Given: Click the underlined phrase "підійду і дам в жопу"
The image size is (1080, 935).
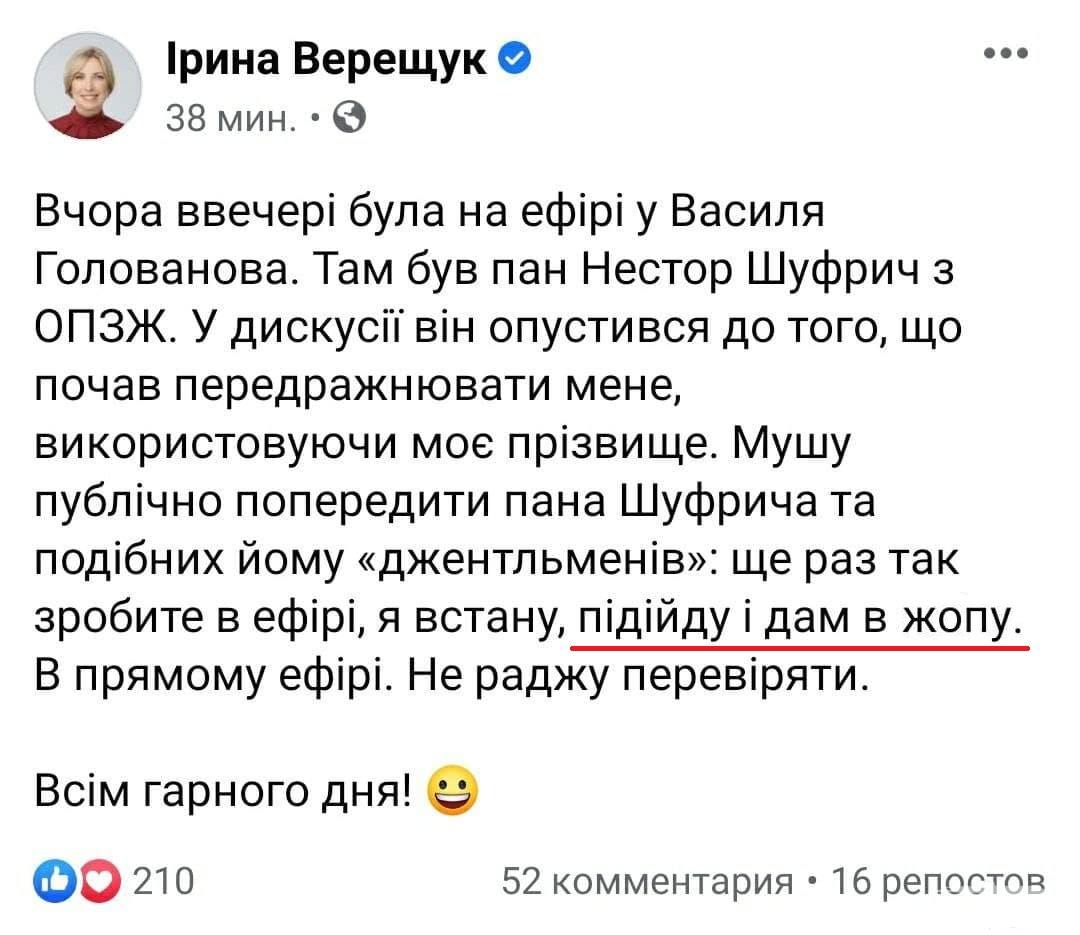Looking at the screenshot, I should (x=799, y=618).
